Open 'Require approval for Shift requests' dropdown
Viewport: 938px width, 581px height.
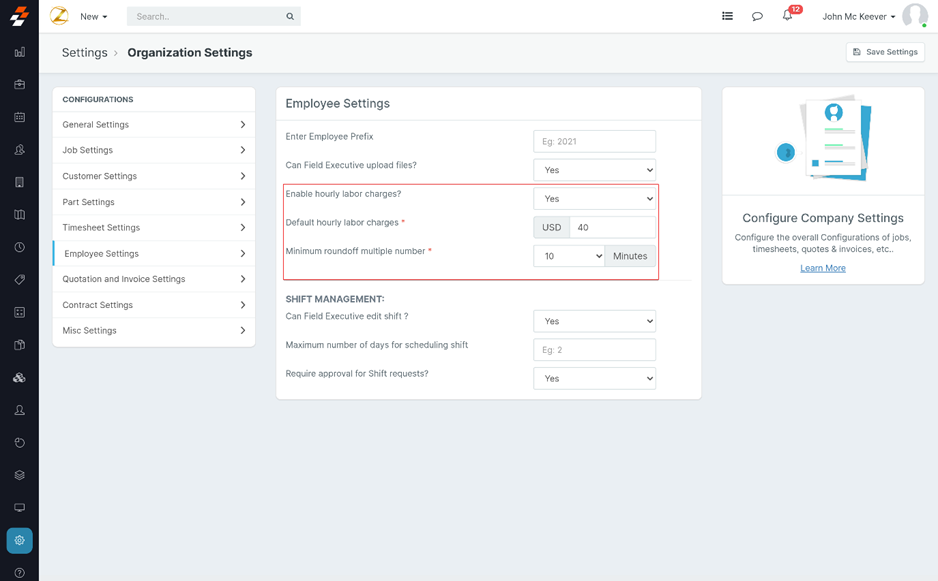point(594,378)
